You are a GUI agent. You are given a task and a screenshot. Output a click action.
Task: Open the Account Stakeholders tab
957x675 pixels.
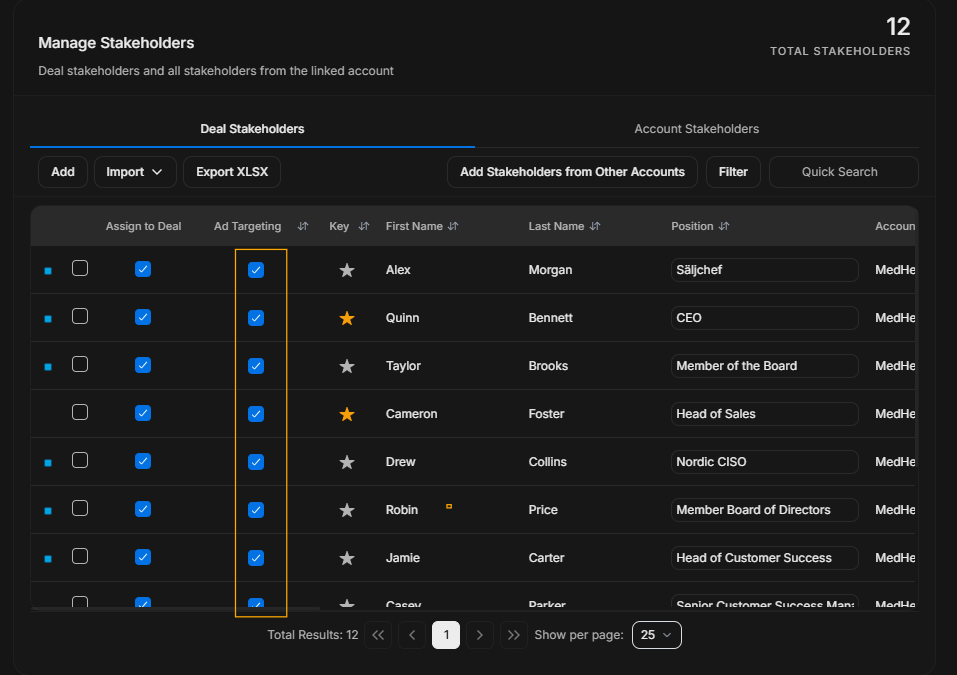click(x=696, y=129)
